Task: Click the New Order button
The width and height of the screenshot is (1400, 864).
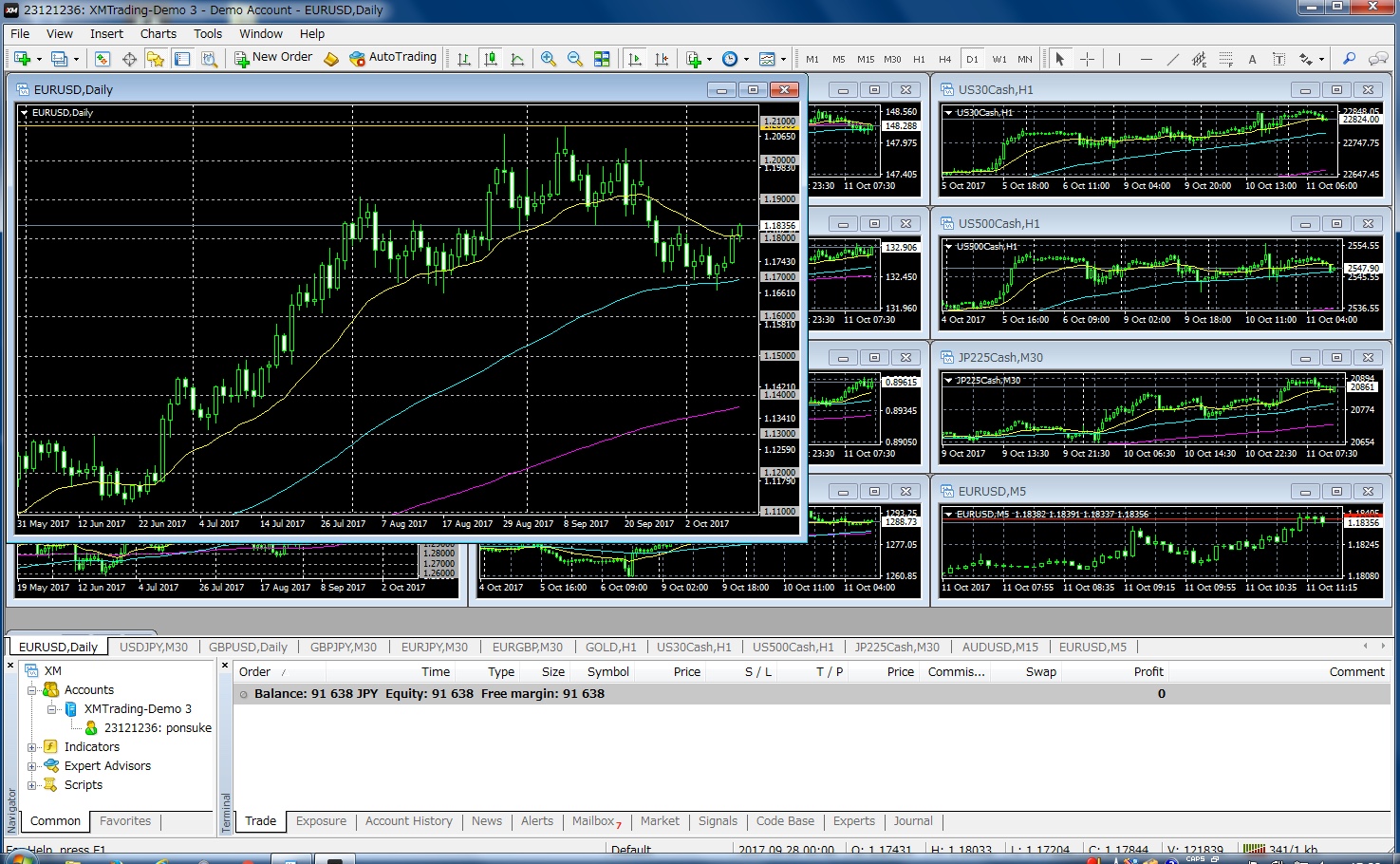Action: 273,58
